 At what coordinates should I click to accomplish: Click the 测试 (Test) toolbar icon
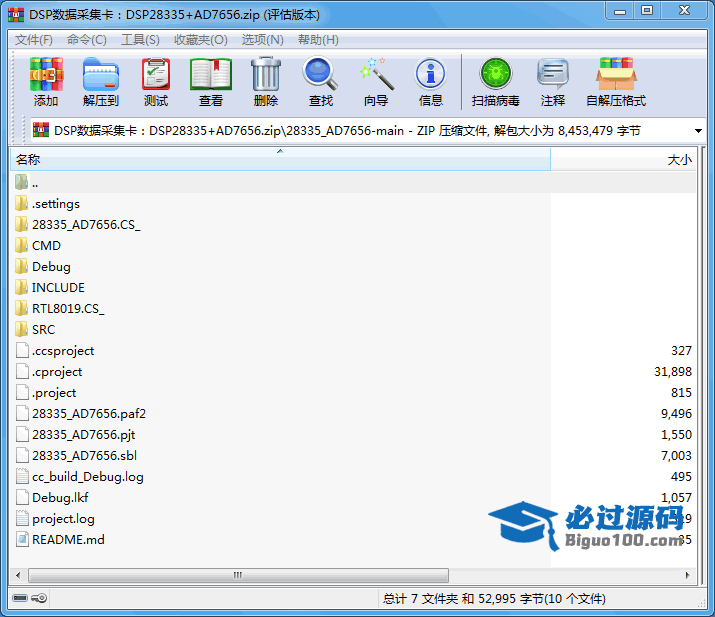(156, 75)
